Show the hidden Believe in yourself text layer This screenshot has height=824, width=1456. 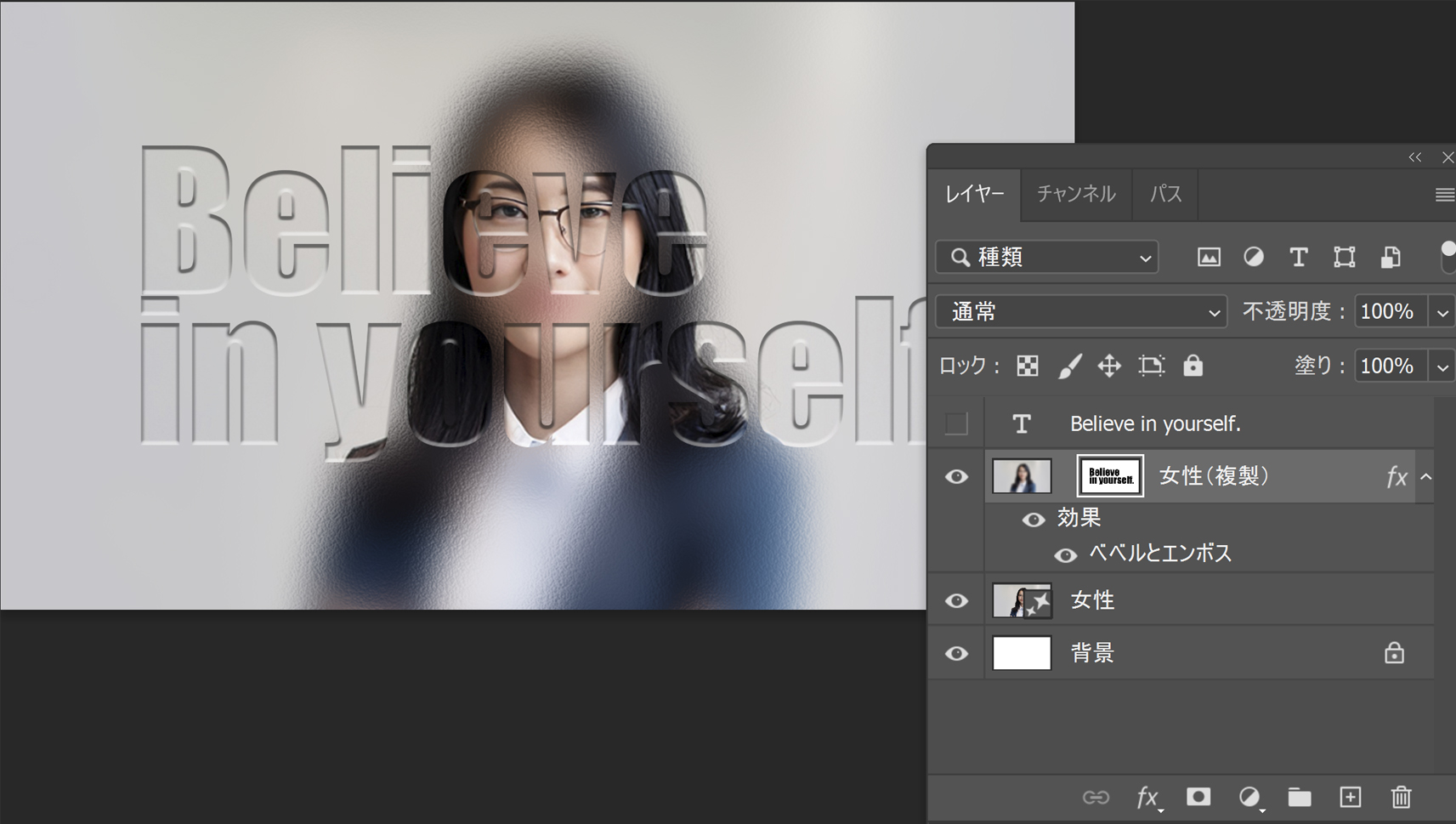[956, 423]
